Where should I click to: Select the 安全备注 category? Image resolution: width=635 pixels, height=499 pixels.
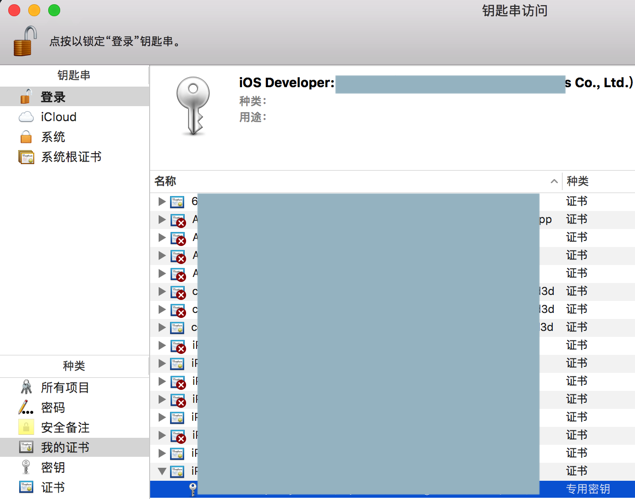tap(75, 427)
